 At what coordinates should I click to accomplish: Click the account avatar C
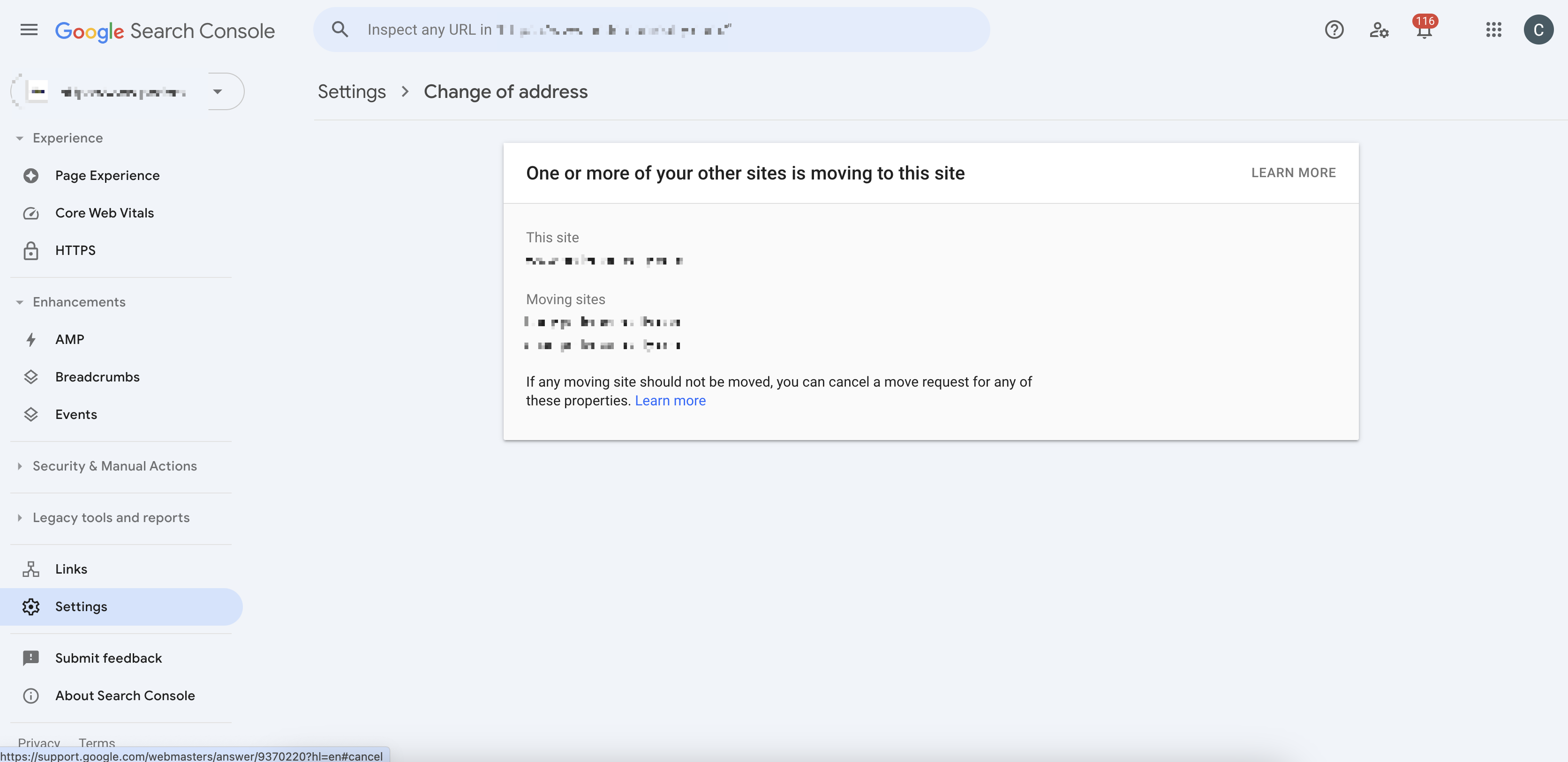[x=1538, y=30]
